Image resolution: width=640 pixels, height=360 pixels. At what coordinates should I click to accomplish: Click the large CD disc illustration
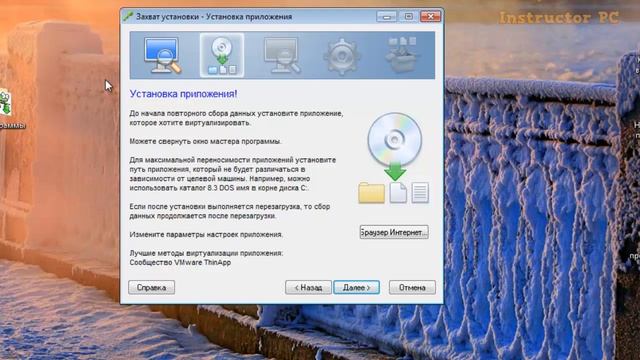click(394, 139)
